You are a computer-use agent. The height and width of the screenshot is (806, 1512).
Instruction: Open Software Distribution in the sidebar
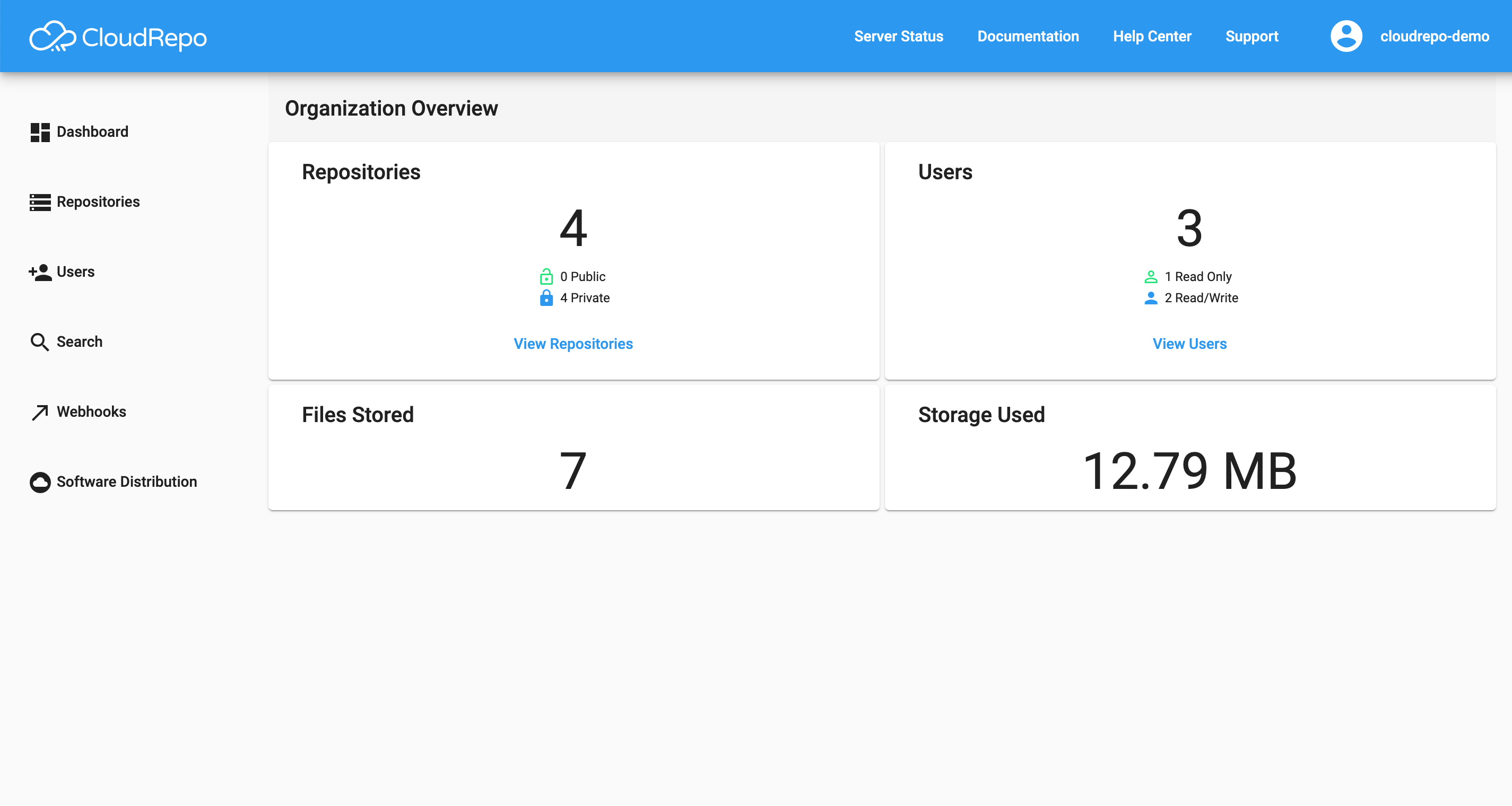coord(114,482)
